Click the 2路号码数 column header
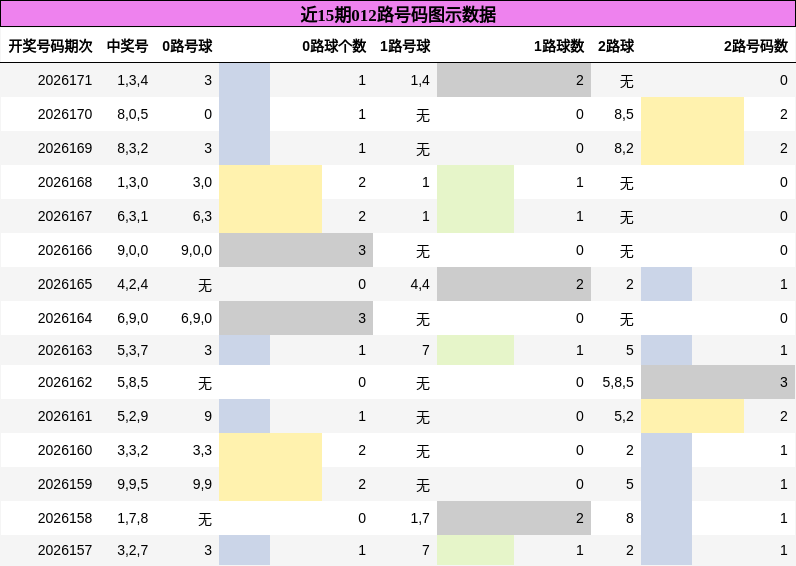 pyautogui.click(x=756, y=46)
